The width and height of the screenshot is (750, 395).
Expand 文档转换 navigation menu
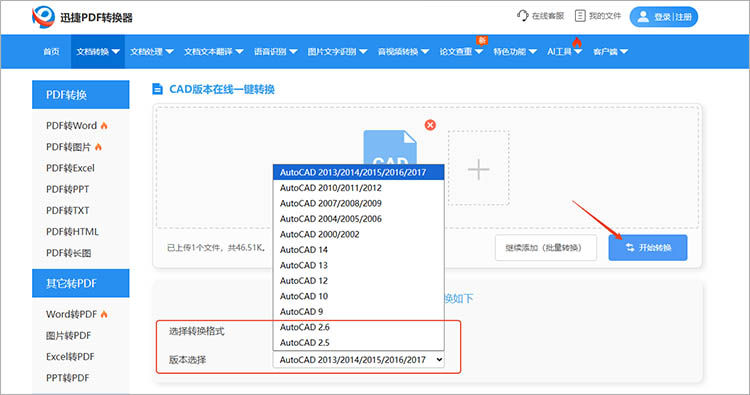coord(98,52)
